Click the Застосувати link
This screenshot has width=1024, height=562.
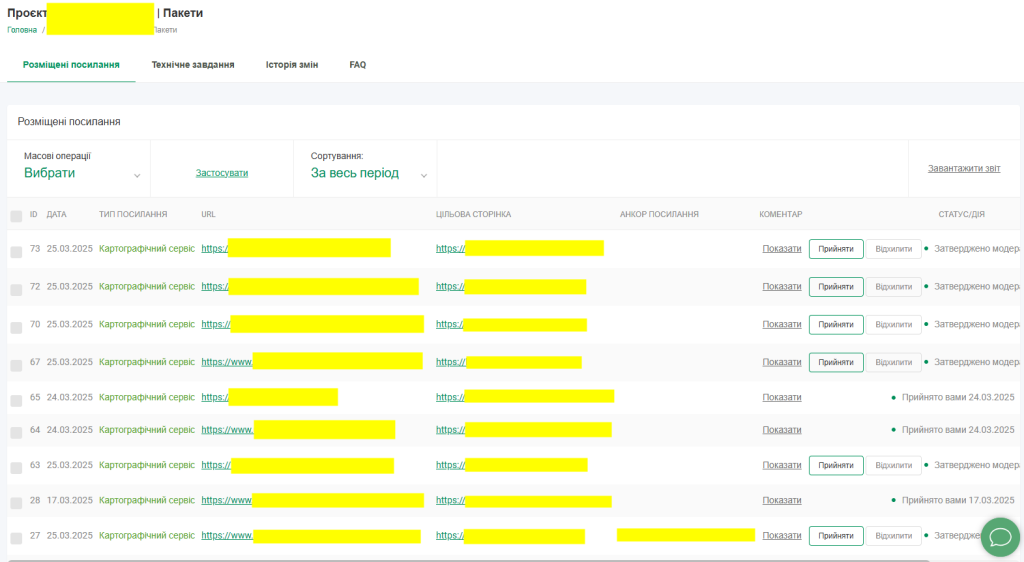click(222, 173)
